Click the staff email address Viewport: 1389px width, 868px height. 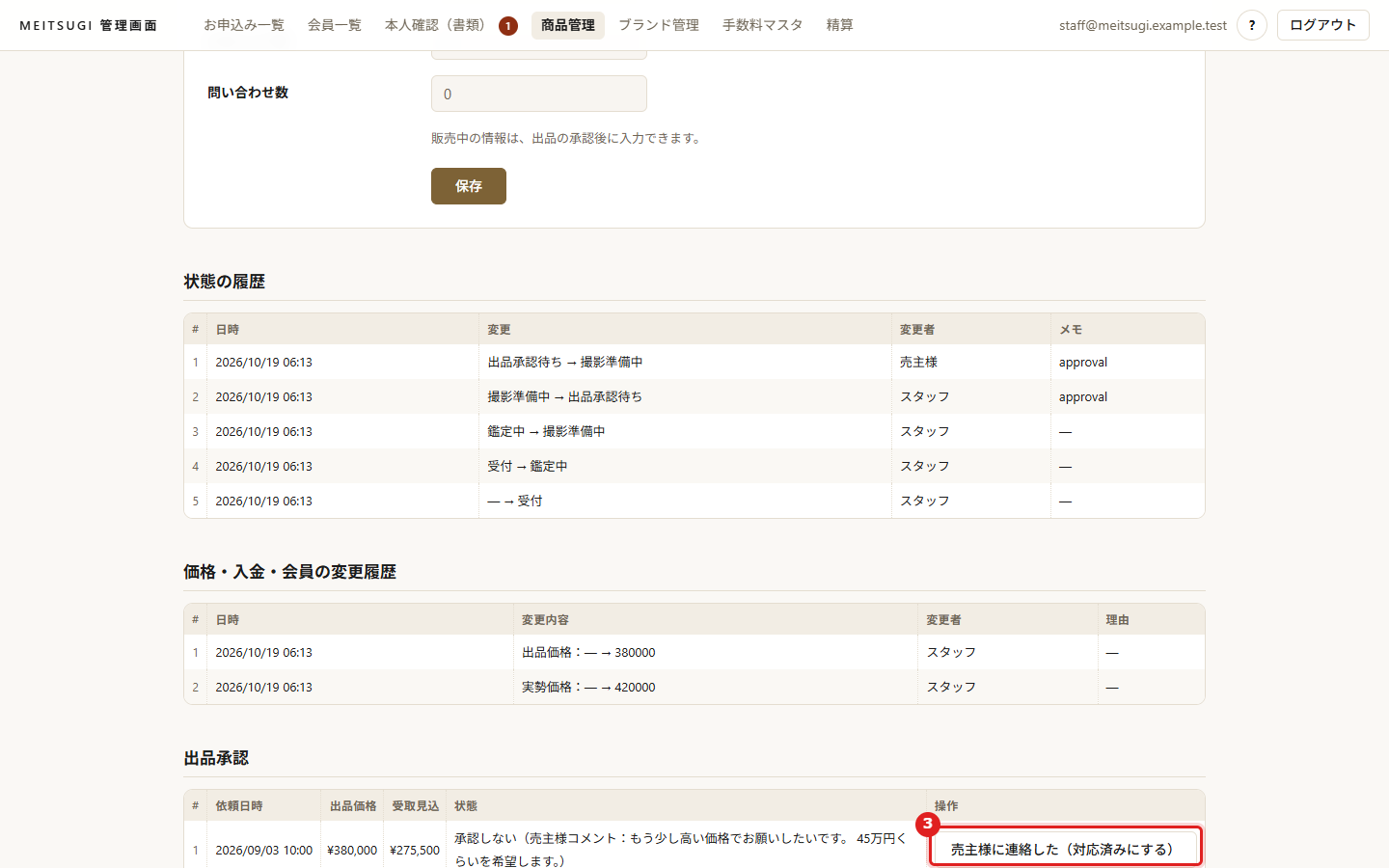click(1143, 25)
